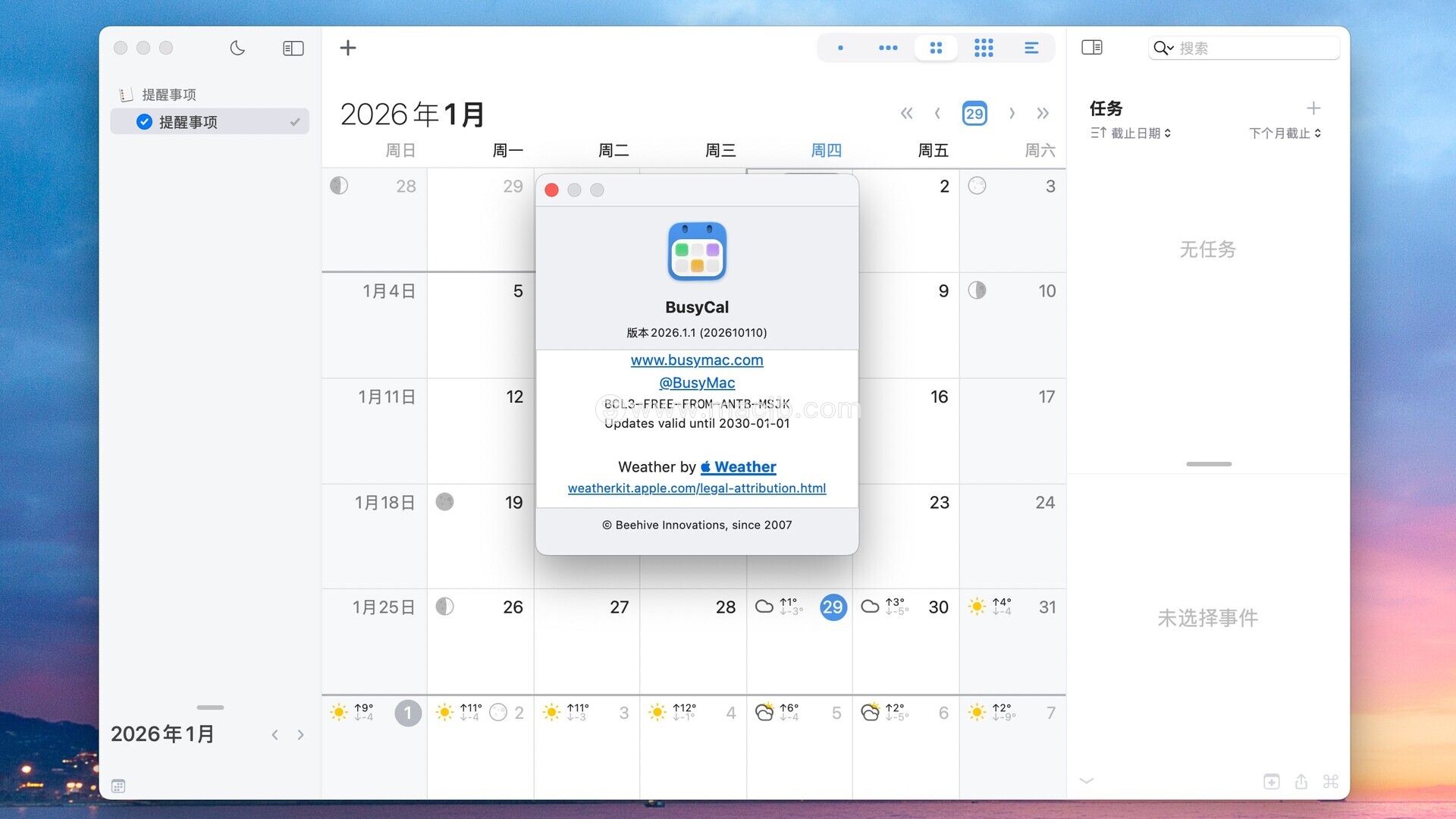Viewport: 1456px width, 819px height.
Task: Open the www.busymac.com link
Action: tap(697, 360)
